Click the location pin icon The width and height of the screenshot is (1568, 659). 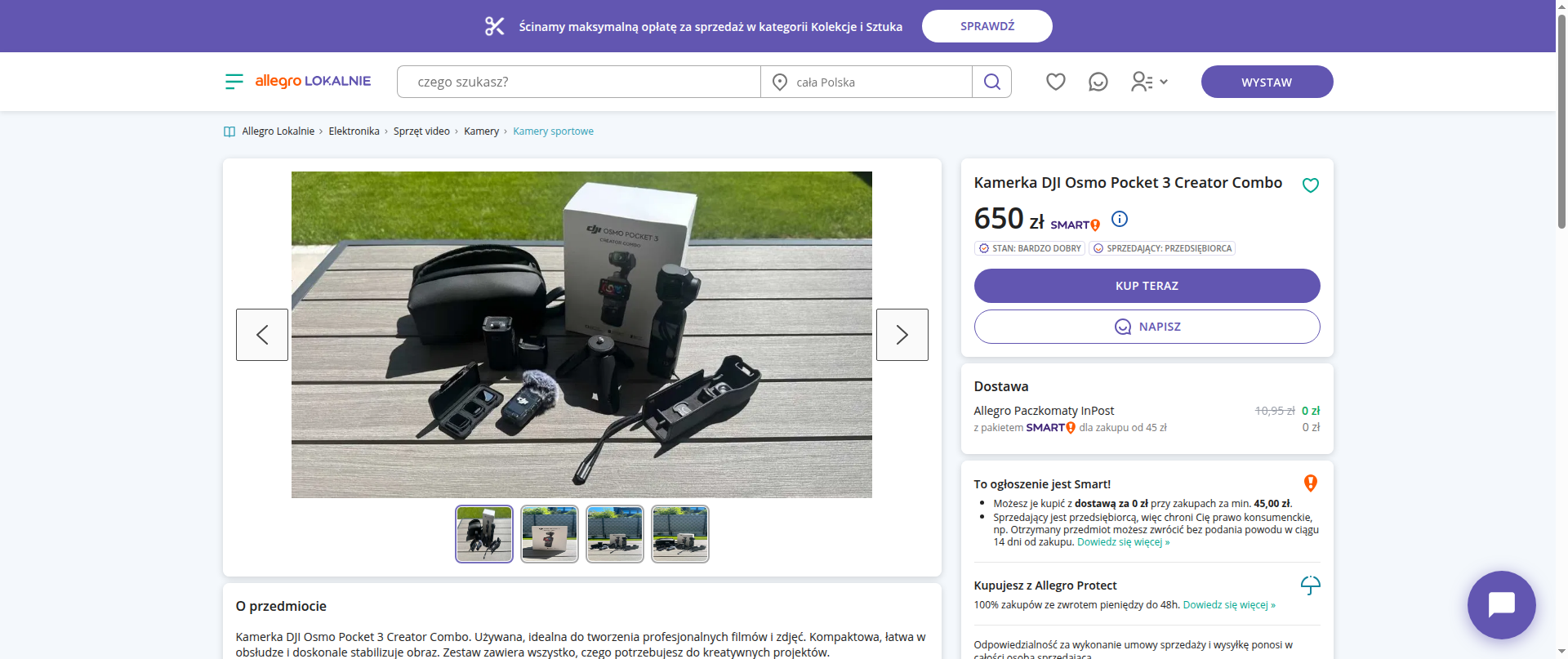click(780, 82)
